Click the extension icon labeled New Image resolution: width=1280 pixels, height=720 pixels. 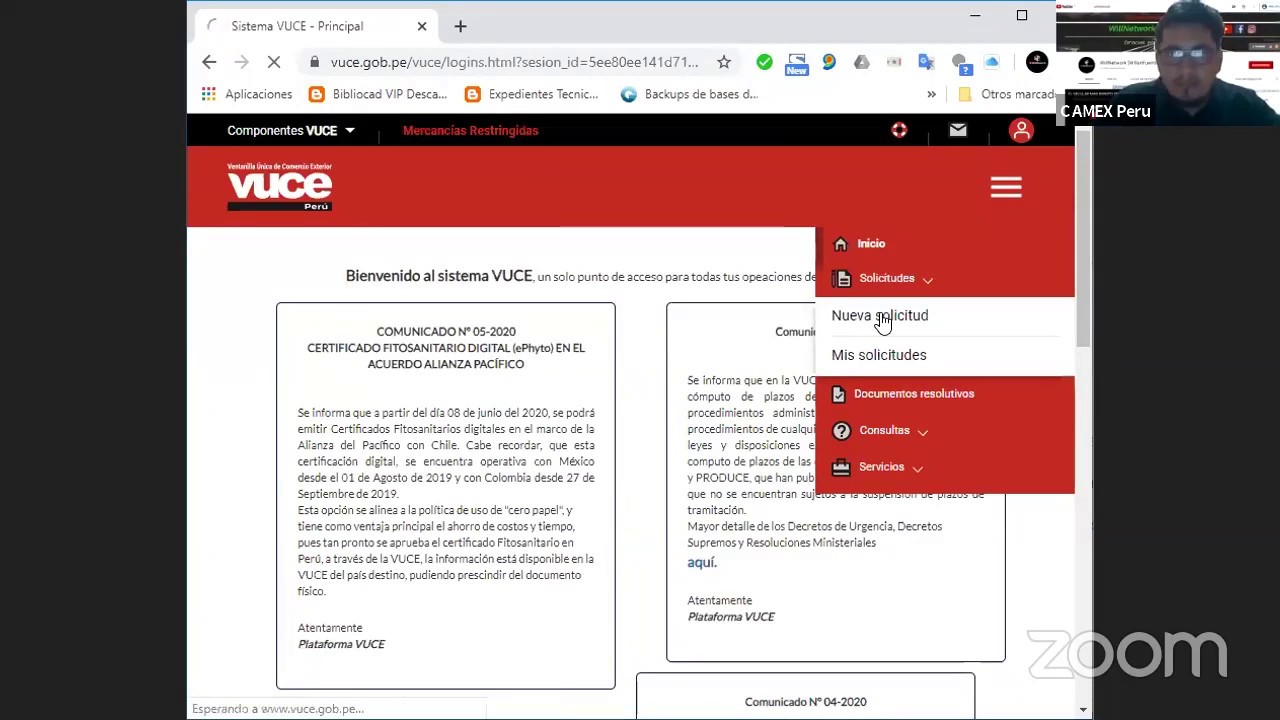point(797,63)
